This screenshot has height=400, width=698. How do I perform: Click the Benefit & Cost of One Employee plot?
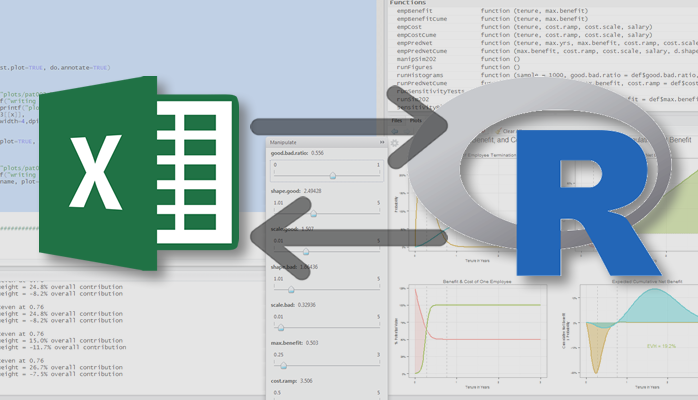[x=472, y=334]
